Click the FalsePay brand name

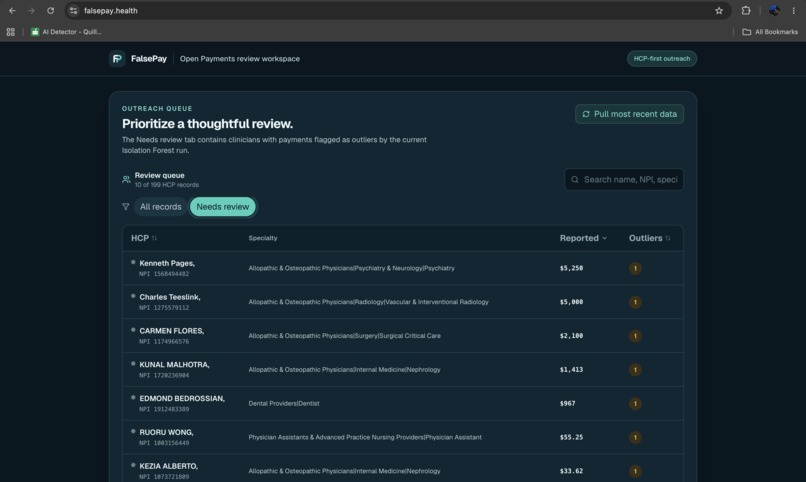149,59
